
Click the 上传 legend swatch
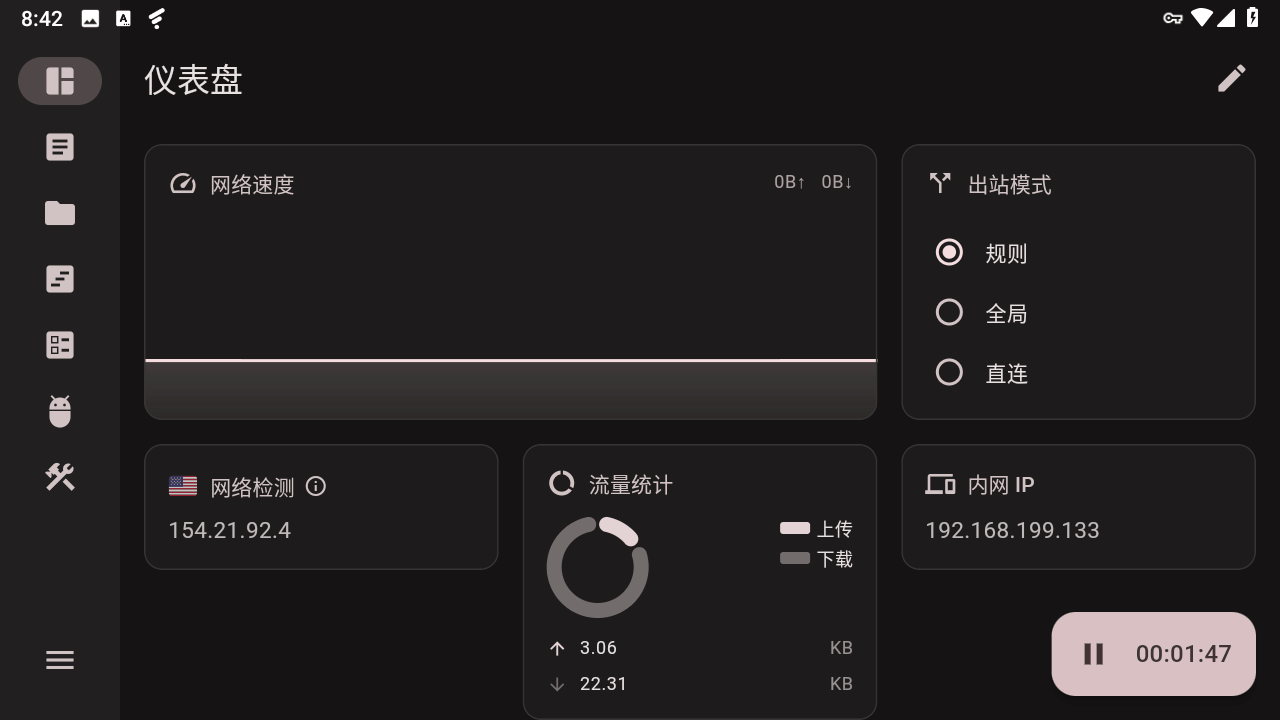[795, 528]
